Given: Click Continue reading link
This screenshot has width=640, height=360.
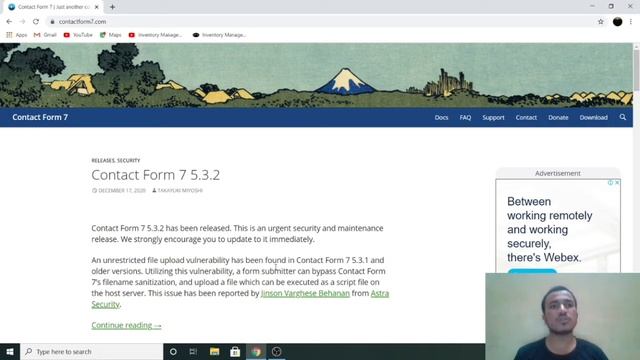Looking at the screenshot, I should coord(127,325).
